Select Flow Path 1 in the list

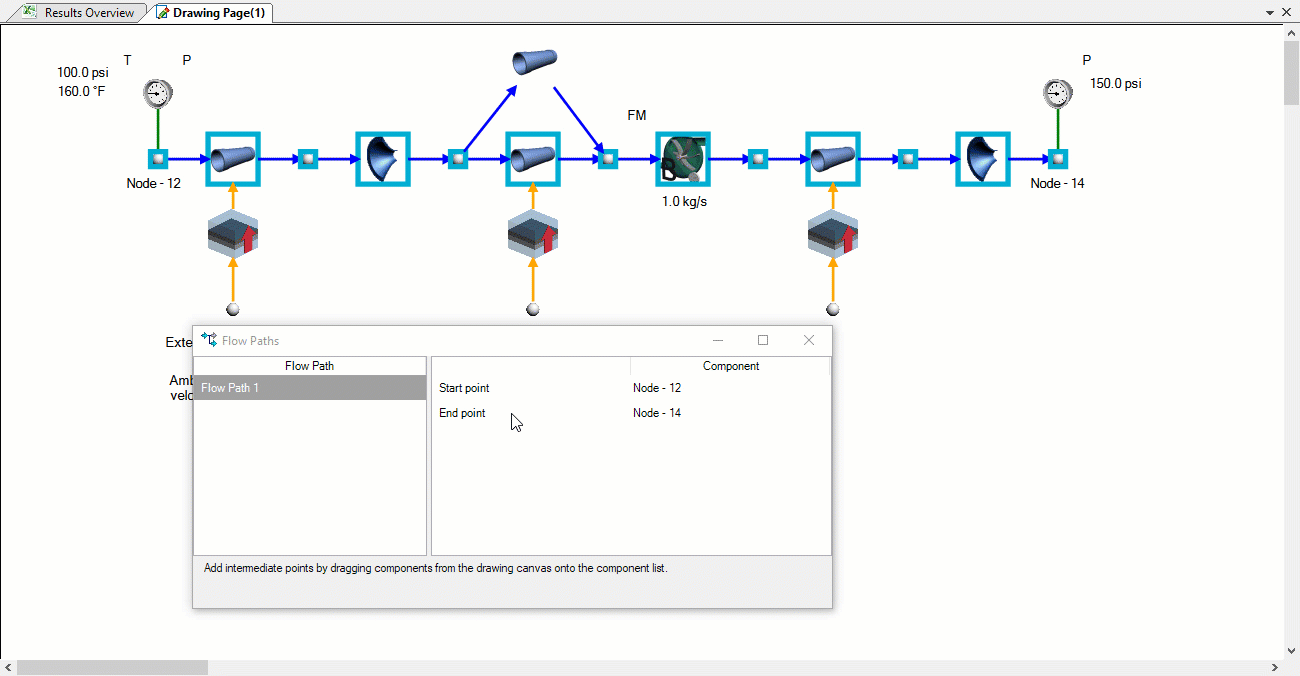coord(309,388)
